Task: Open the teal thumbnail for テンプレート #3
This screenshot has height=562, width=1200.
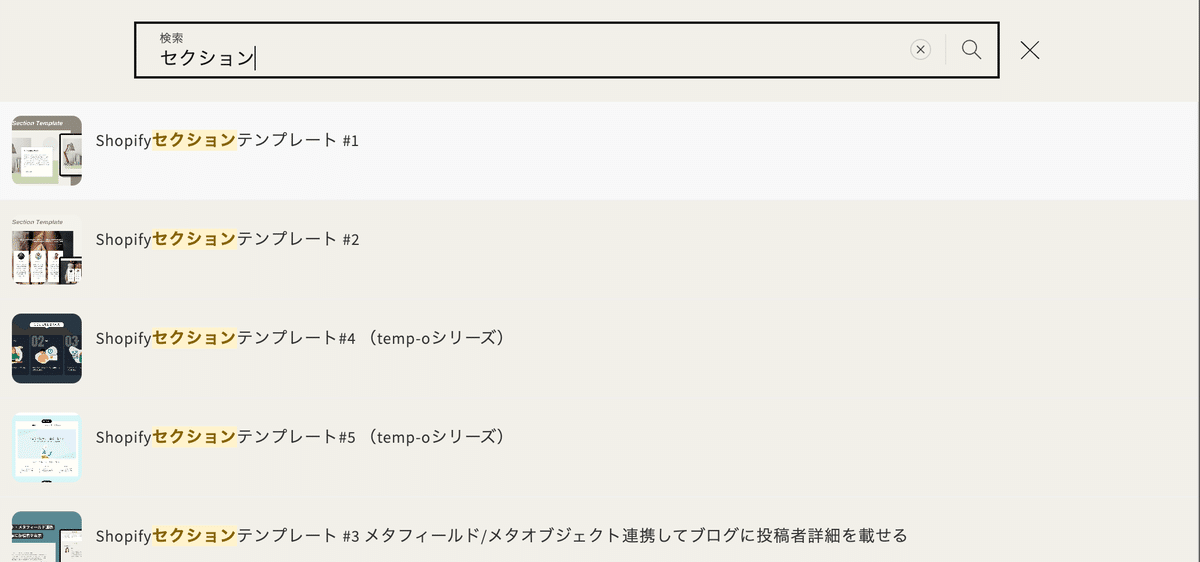Action: 47,537
